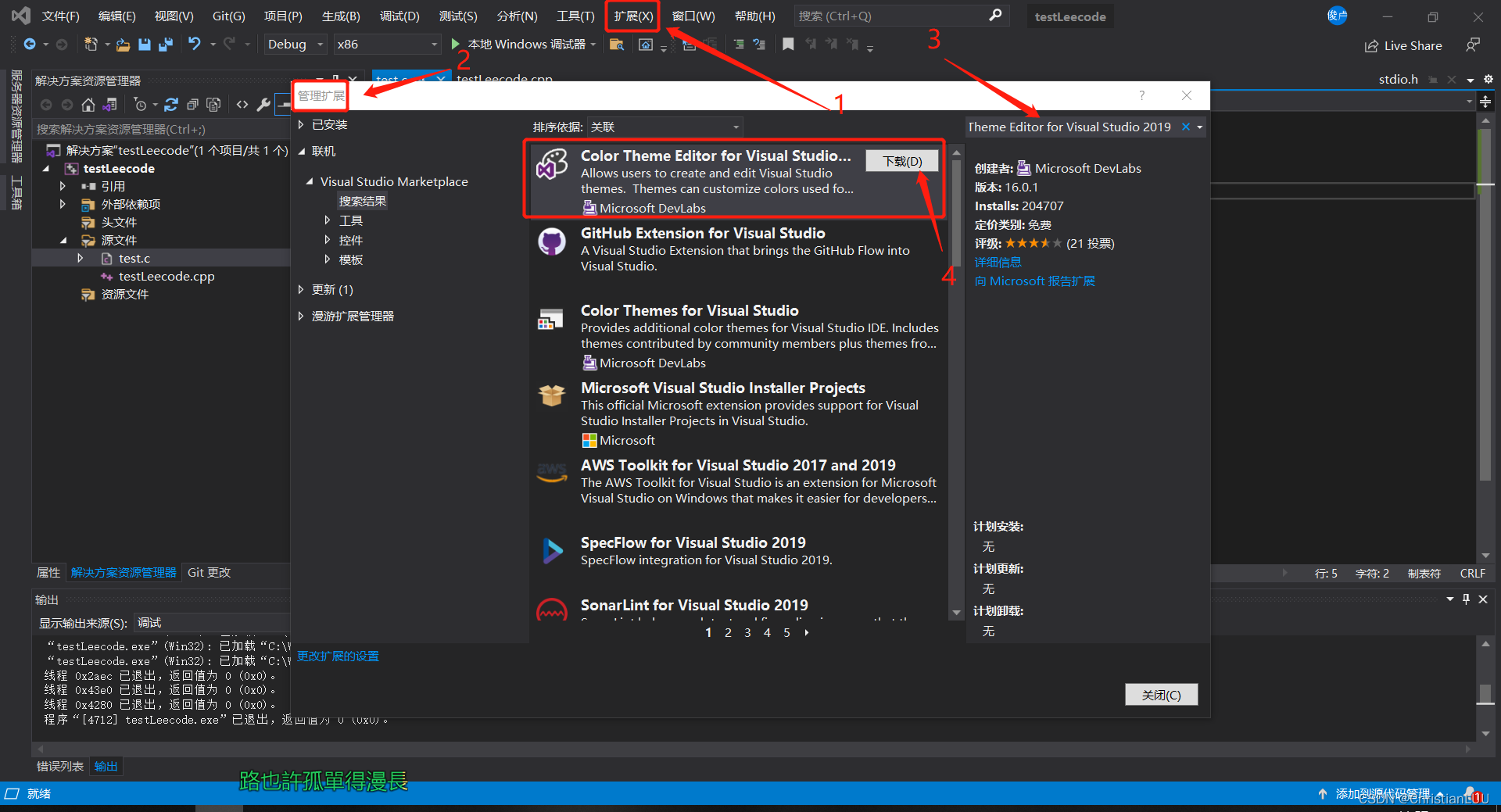Click the navigate backward arrow icon

pyautogui.click(x=30, y=45)
